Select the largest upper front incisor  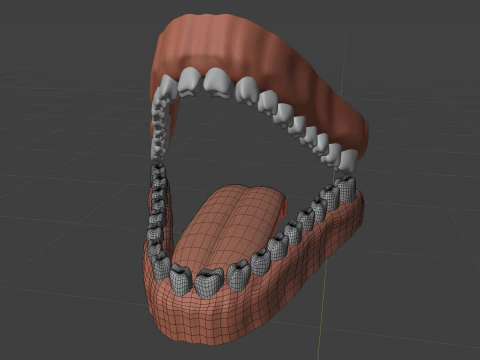coord(218,83)
